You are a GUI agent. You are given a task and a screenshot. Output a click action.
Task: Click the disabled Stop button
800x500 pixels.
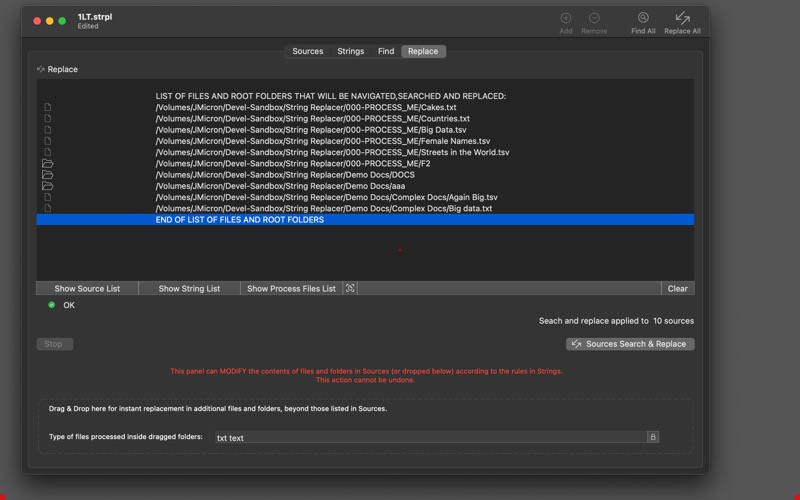click(55, 344)
